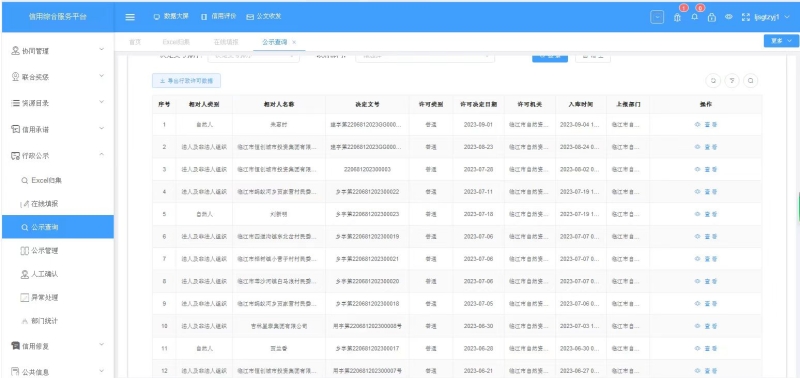Expand 协同管理 in the sidebar

coord(58,51)
